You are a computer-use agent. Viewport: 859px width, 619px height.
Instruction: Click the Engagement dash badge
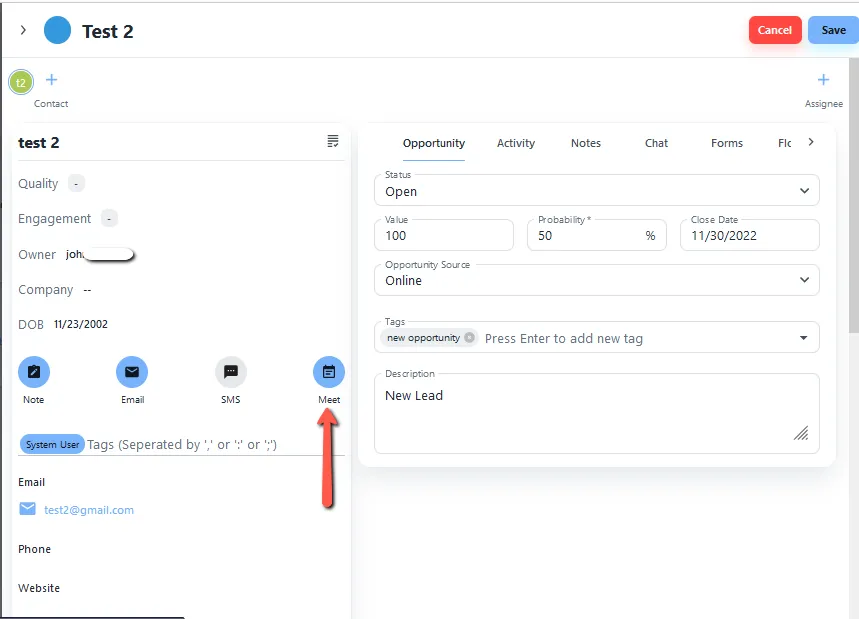coord(109,219)
